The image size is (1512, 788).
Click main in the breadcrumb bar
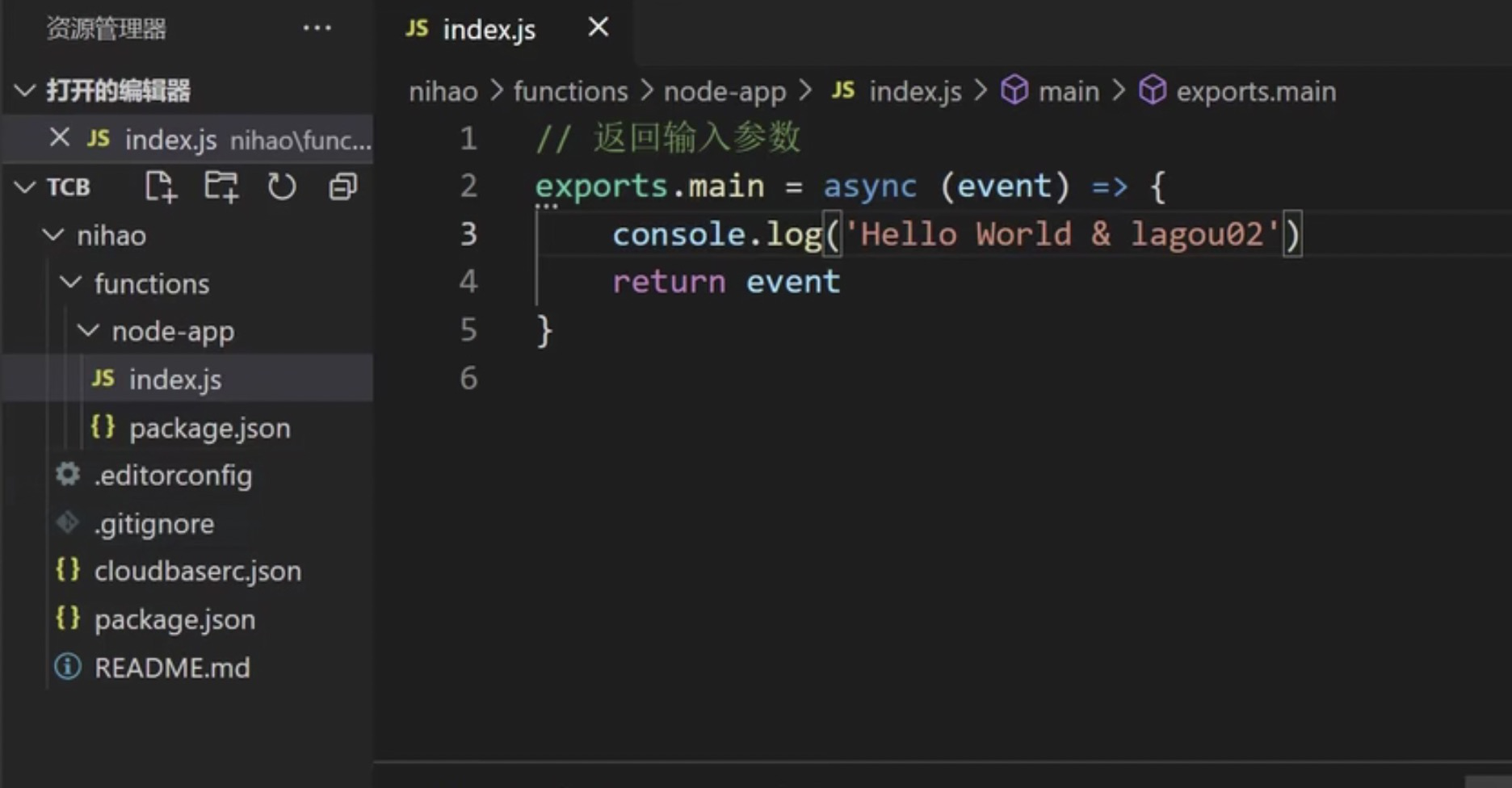pyautogui.click(x=1068, y=90)
